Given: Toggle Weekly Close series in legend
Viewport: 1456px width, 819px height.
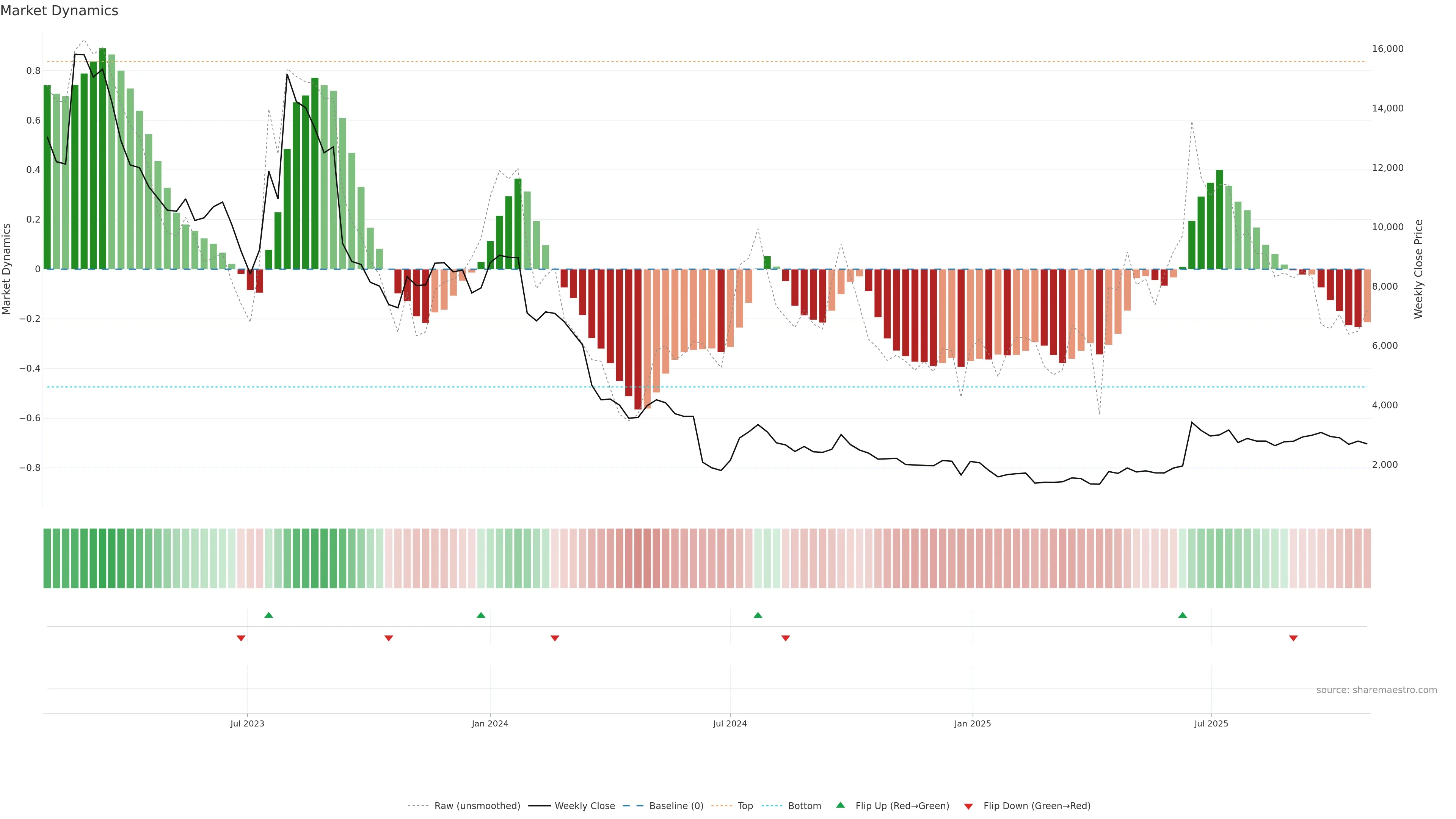Looking at the screenshot, I should coord(584,806).
